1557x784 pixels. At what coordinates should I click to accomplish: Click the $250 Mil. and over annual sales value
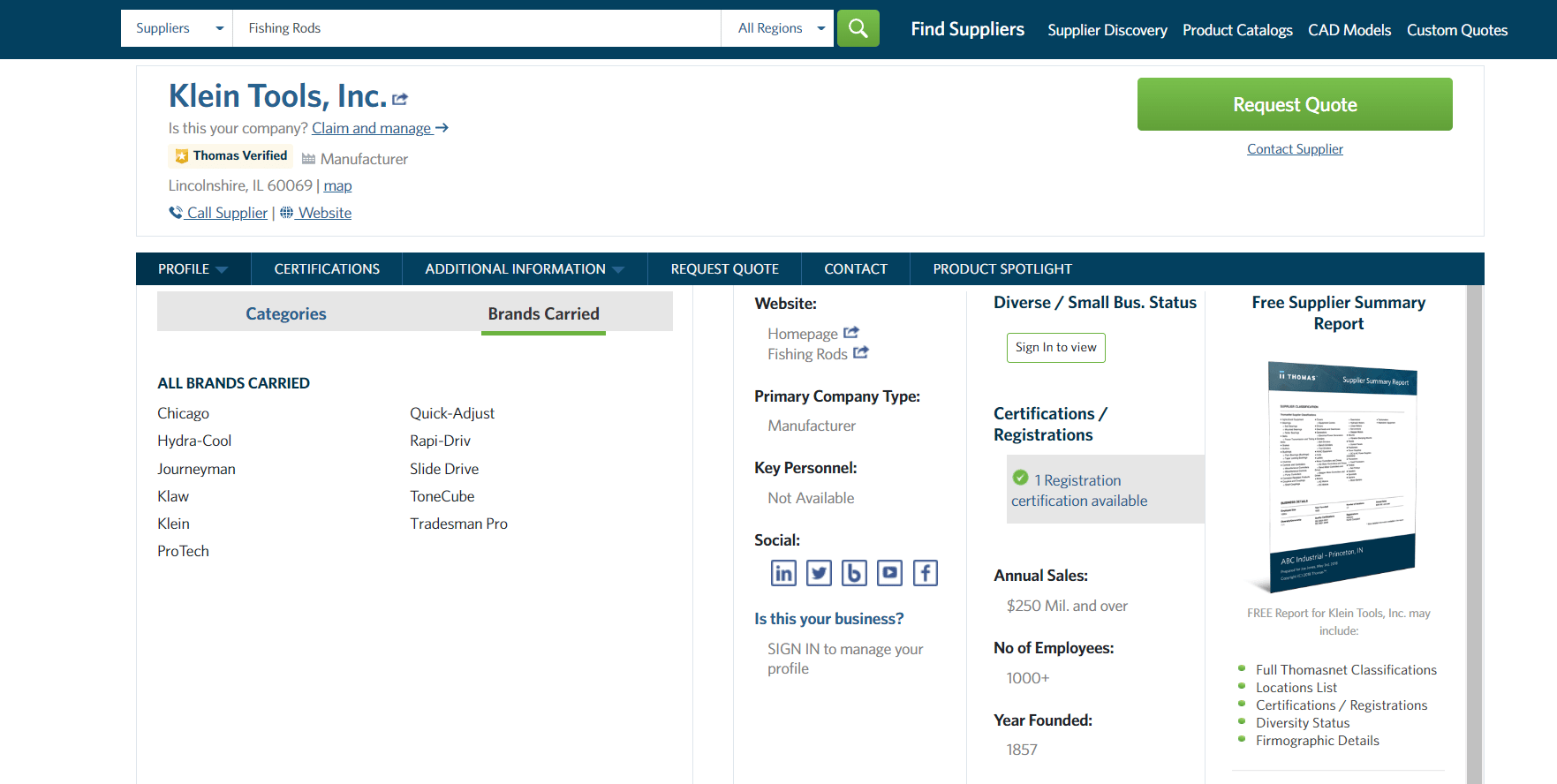coord(1067,606)
